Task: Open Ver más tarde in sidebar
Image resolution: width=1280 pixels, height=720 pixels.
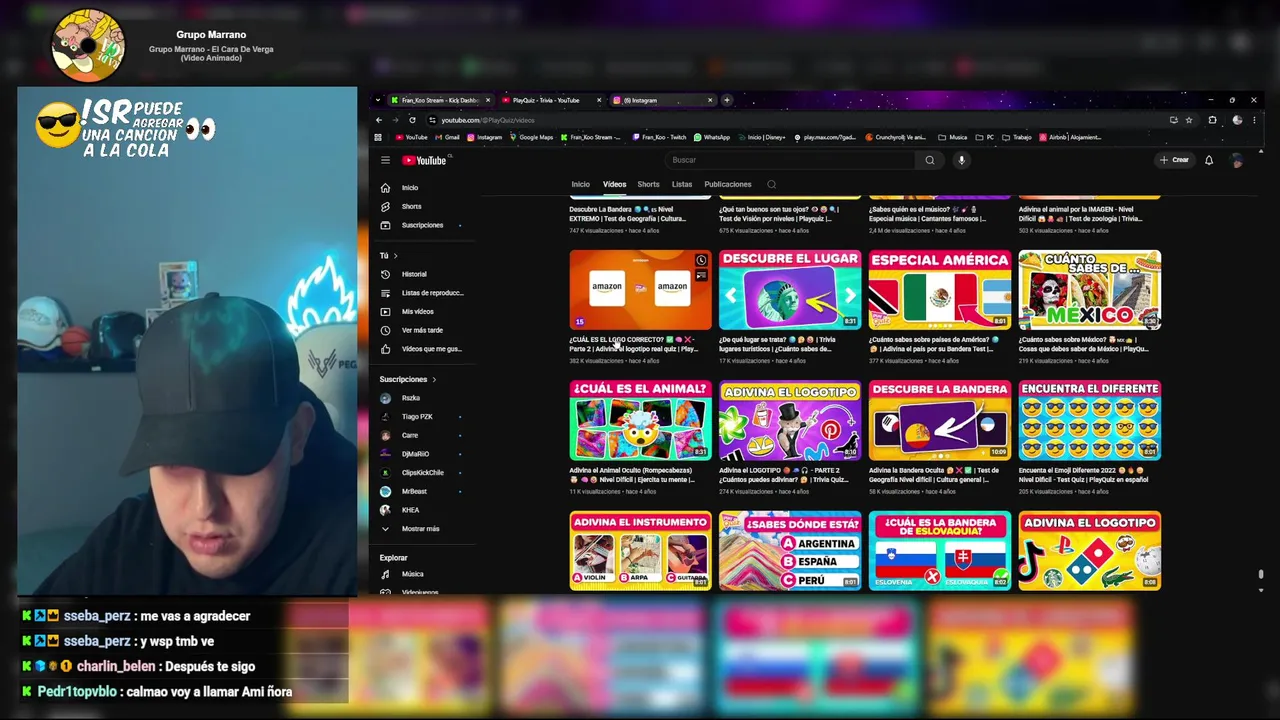Action: point(422,330)
